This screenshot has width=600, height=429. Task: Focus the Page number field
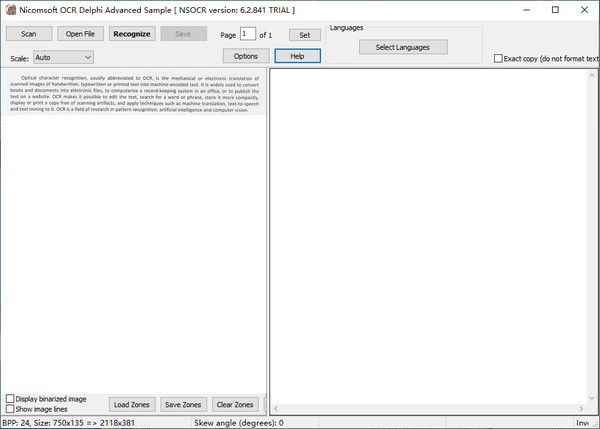tap(248, 34)
